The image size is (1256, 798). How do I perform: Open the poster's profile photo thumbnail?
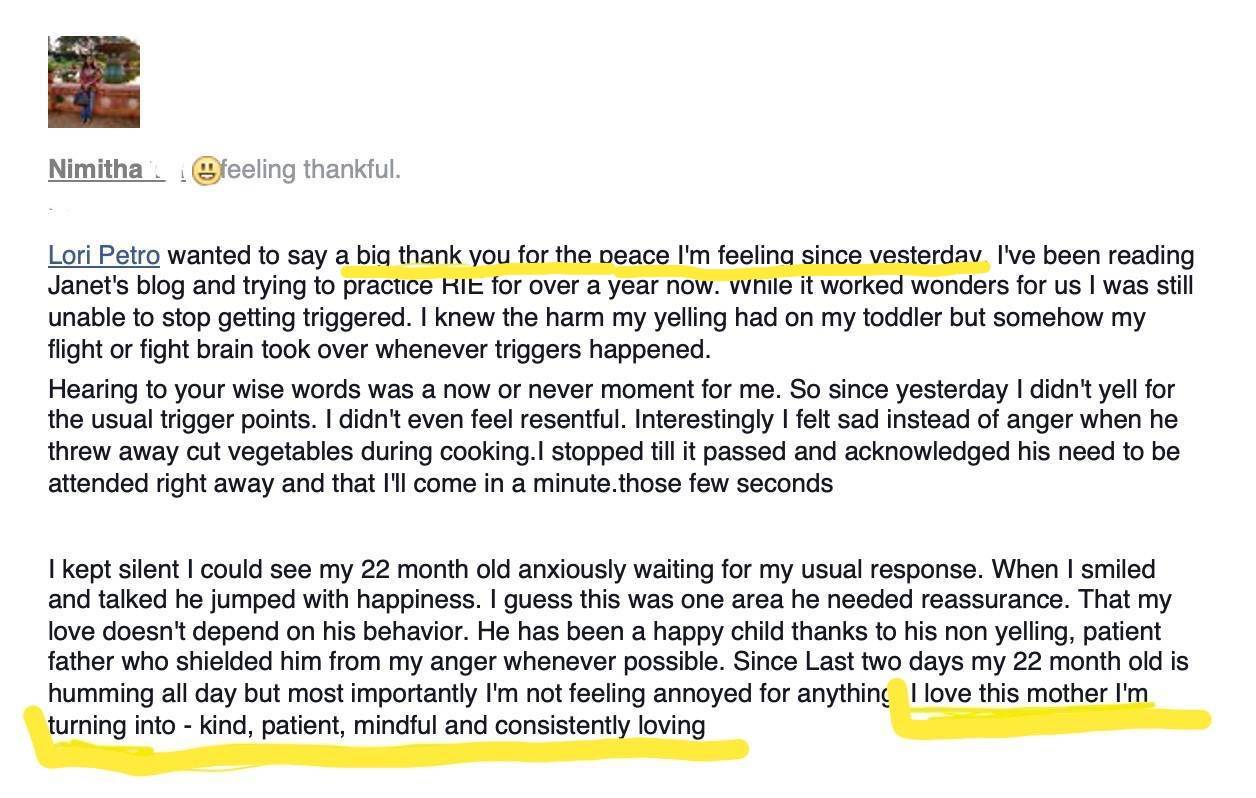(94, 82)
